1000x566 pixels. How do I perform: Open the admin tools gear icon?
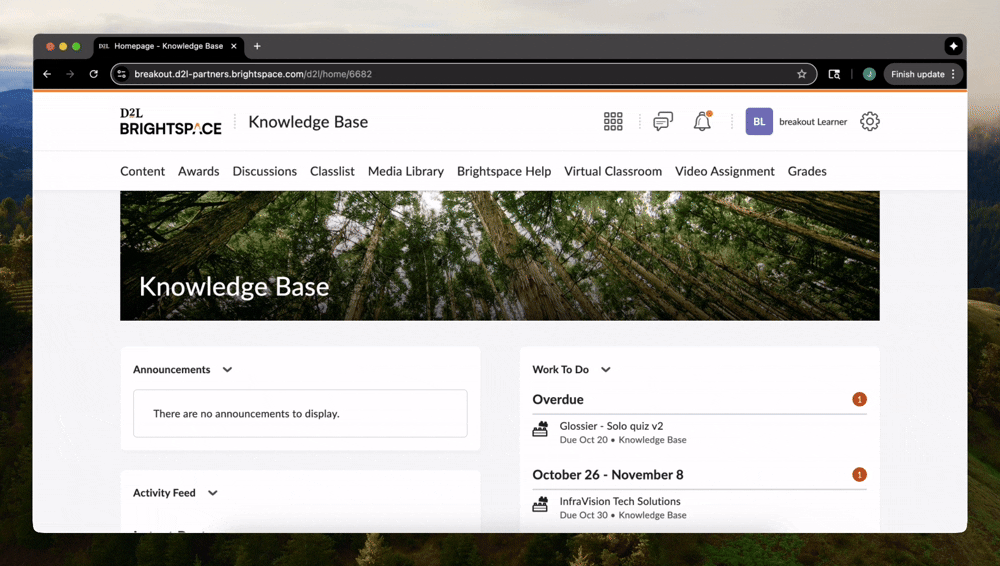(869, 121)
